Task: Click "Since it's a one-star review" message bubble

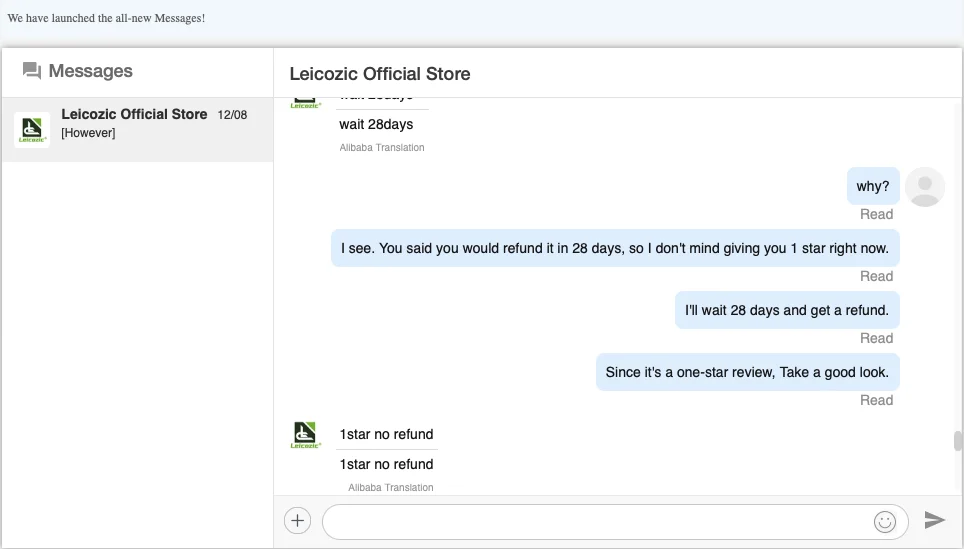Action: (748, 373)
